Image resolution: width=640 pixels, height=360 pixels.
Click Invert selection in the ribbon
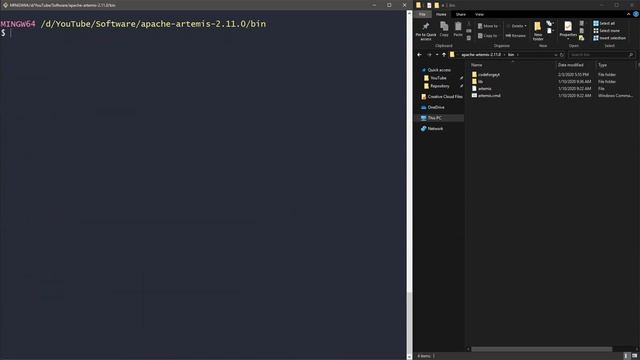coord(609,38)
